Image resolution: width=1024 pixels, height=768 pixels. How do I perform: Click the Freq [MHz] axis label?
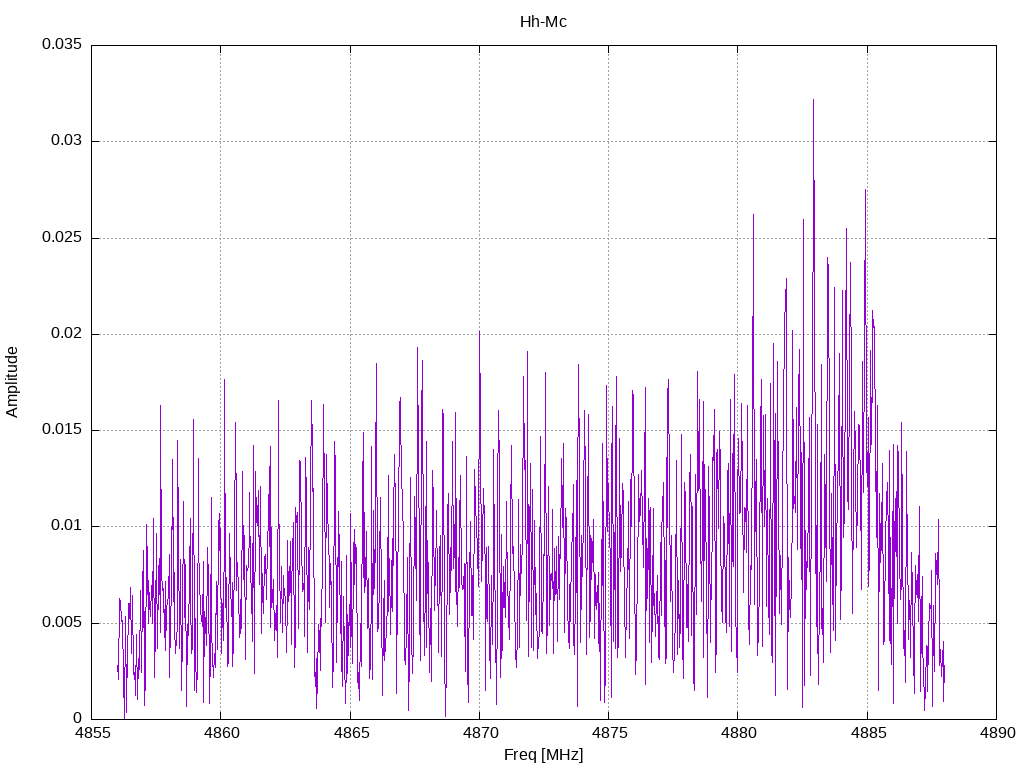click(543, 755)
